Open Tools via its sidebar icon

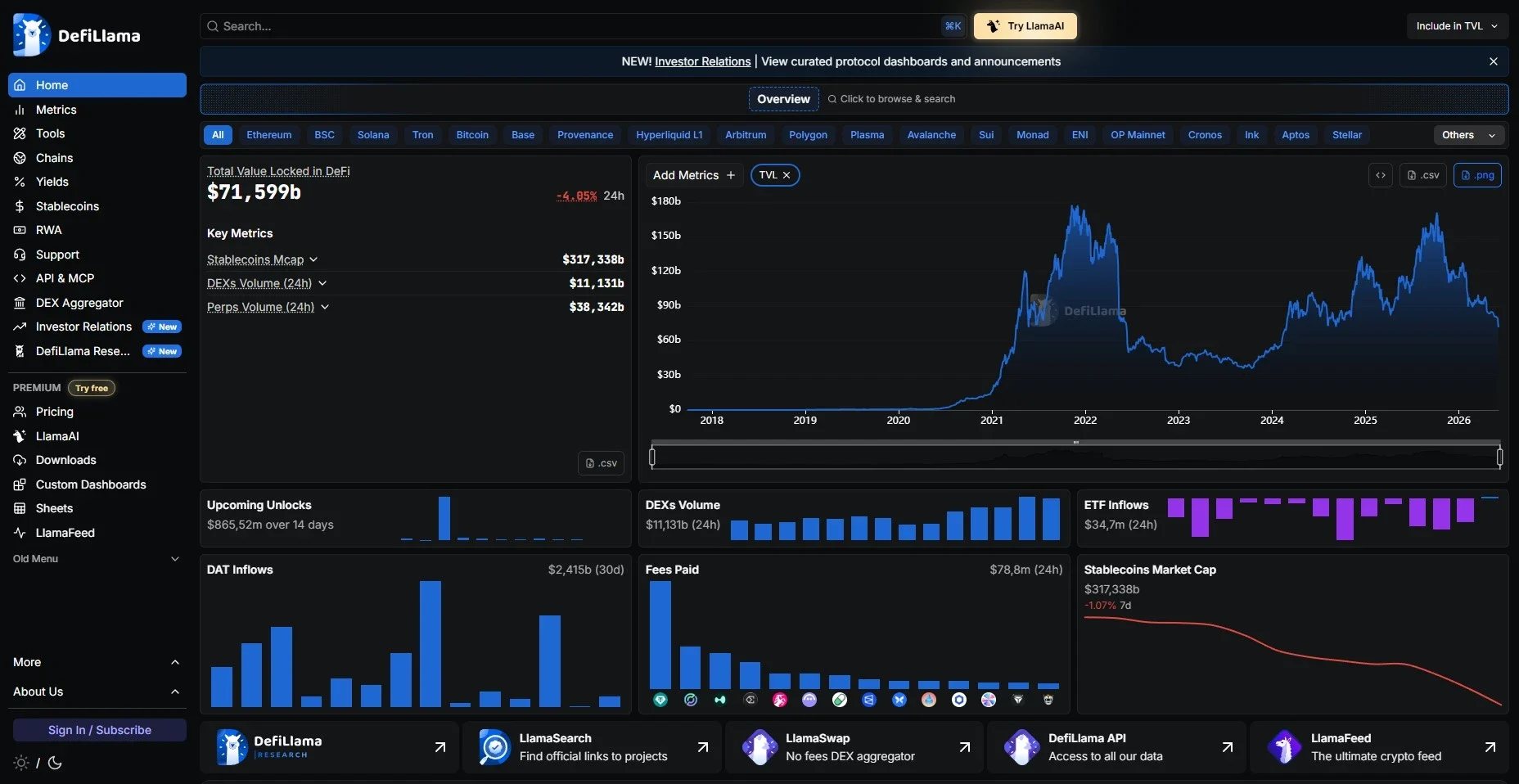pyautogui.click(x=20, y=133)
